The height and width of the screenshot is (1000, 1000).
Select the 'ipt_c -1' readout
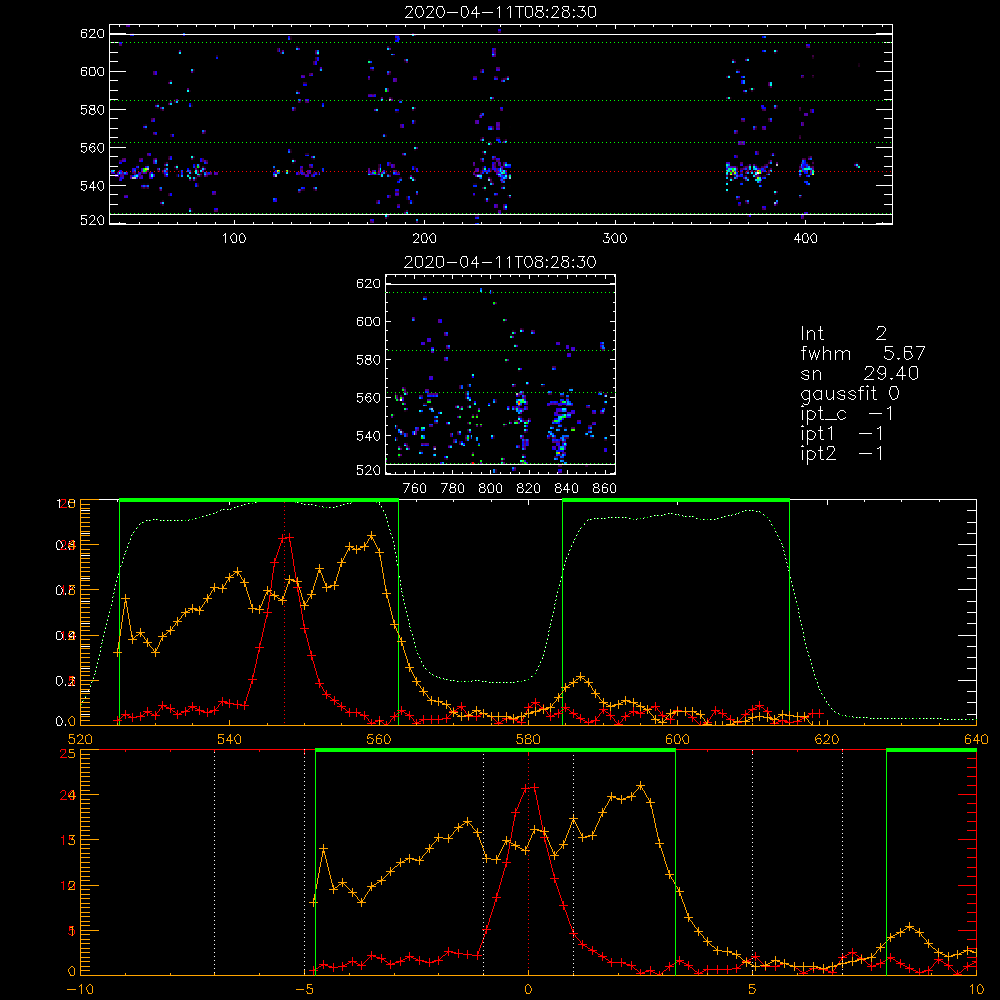tap(847, 415)
